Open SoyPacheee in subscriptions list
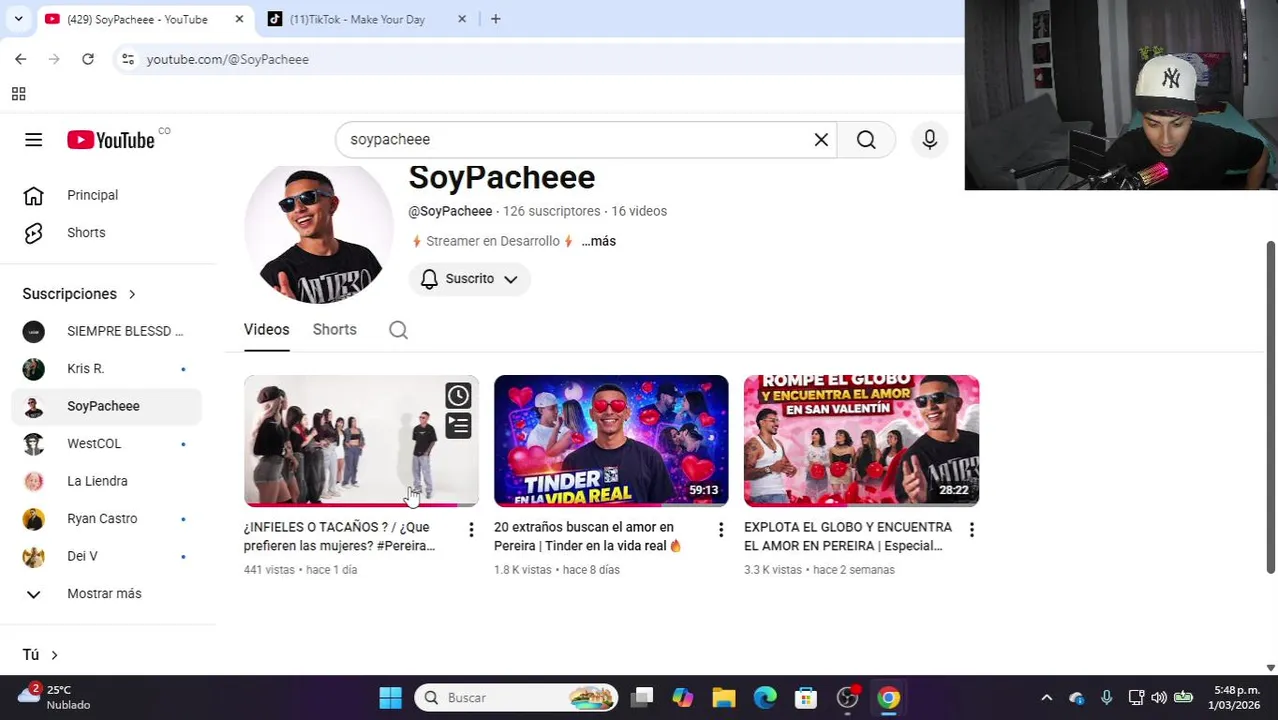 tap(107, 406)
